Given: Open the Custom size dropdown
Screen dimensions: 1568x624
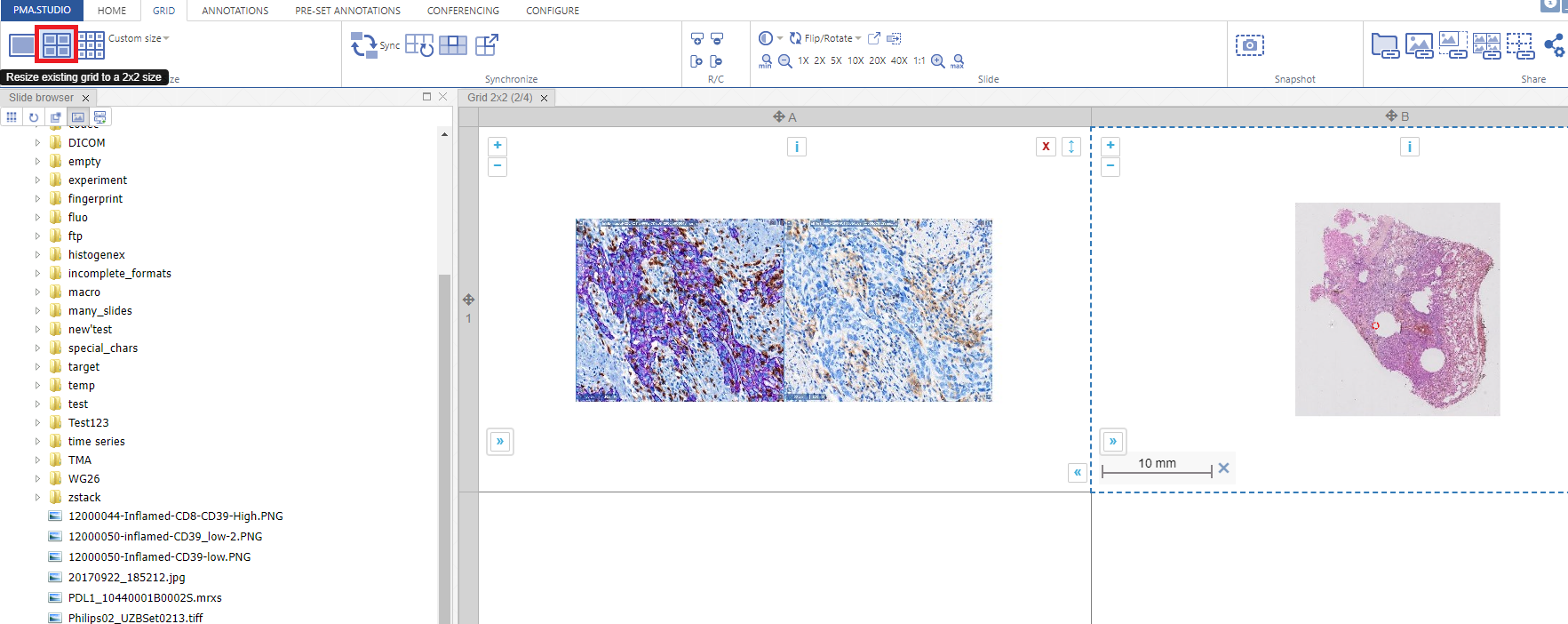Looking at the screenshot, I should coord(139,38).
